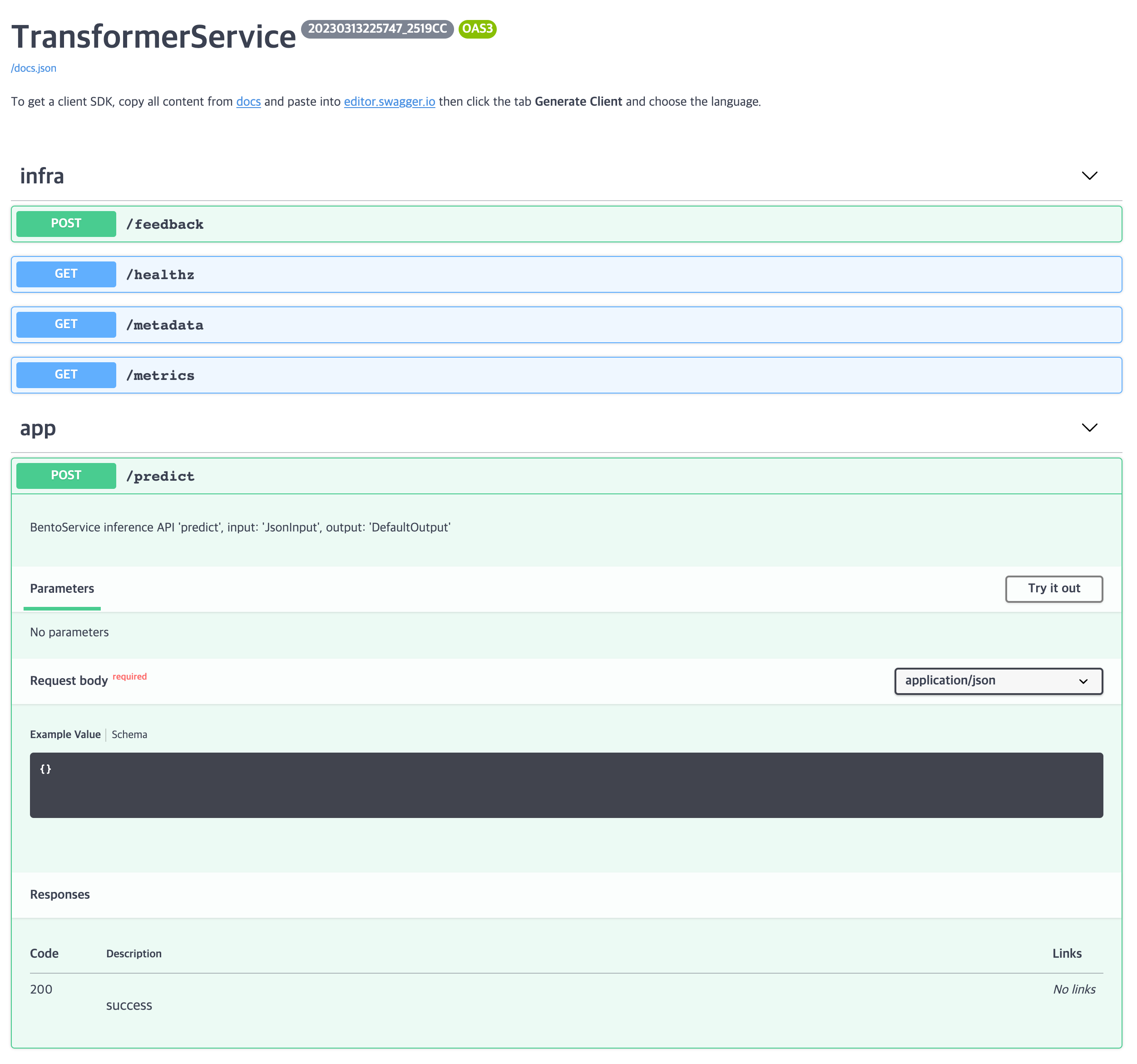Open the docs.json link
Screen dimensions: 1137x1064
(x=34, y=68)
